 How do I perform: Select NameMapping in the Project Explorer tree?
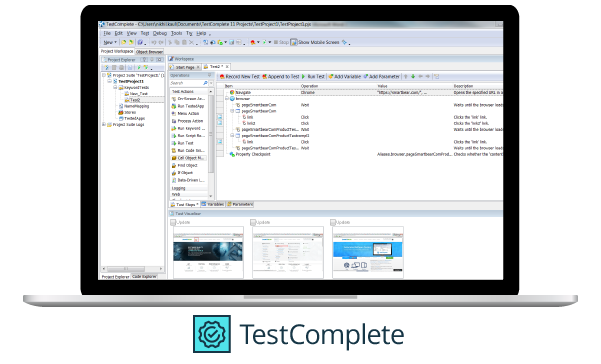[136, 106]
